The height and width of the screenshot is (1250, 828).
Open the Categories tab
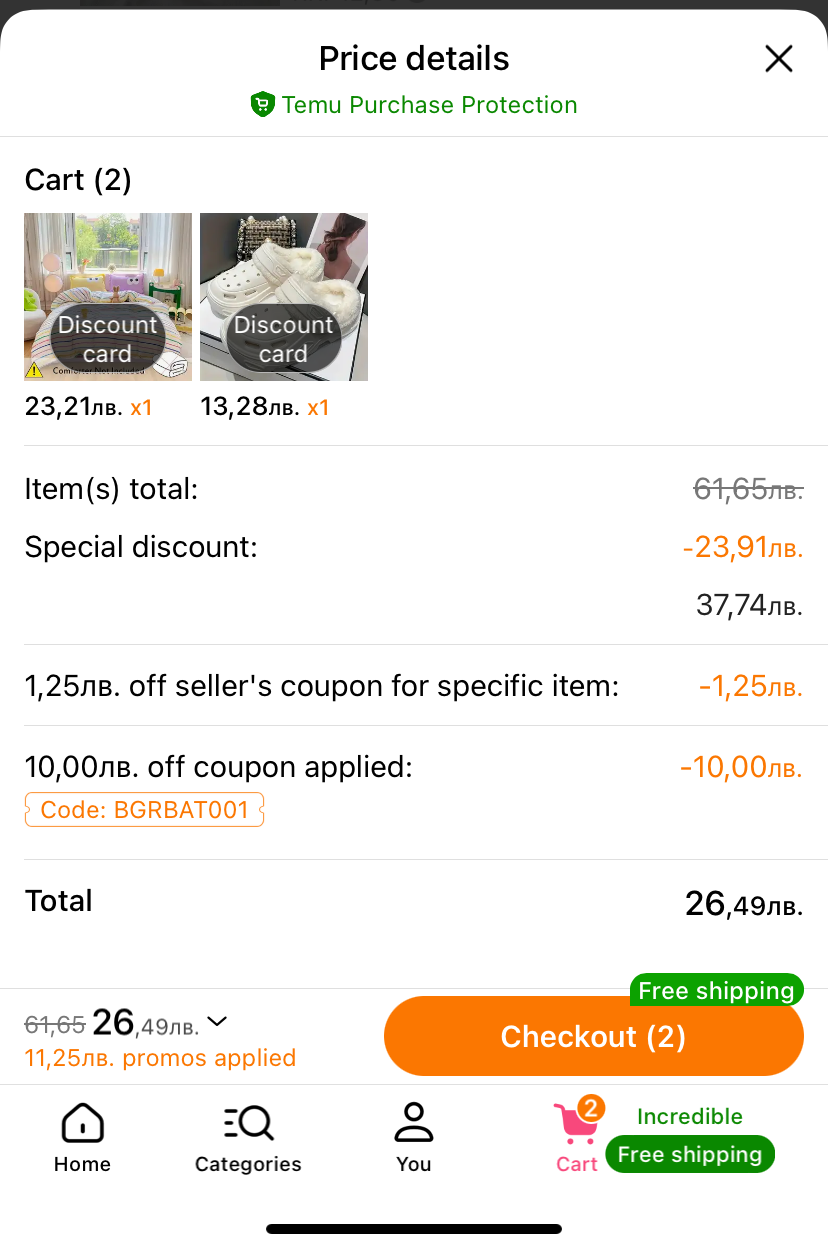(248, 1138)
